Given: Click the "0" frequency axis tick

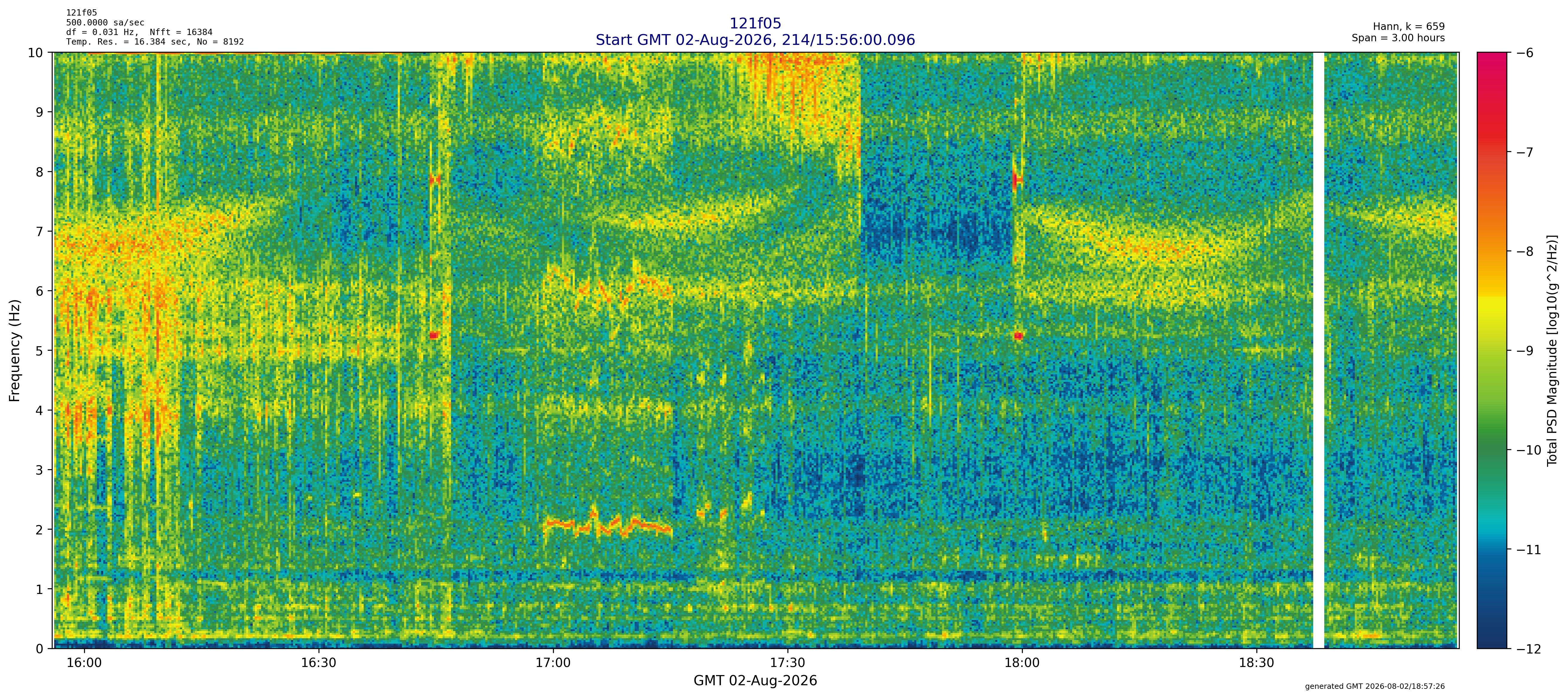Looking at the screenshot, I should (40, 649).
